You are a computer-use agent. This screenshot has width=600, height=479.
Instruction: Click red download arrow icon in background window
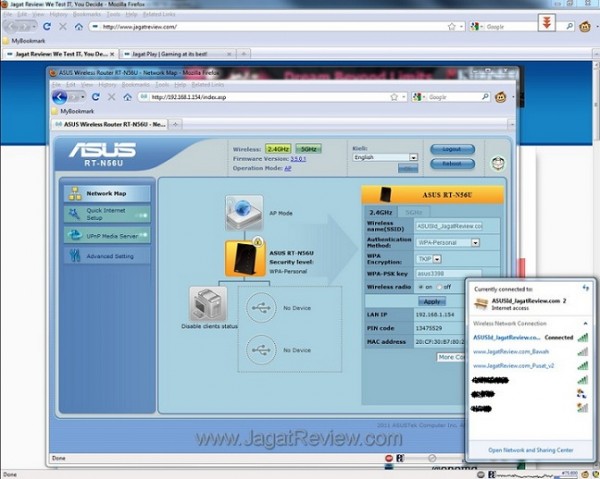pos(547,23)
